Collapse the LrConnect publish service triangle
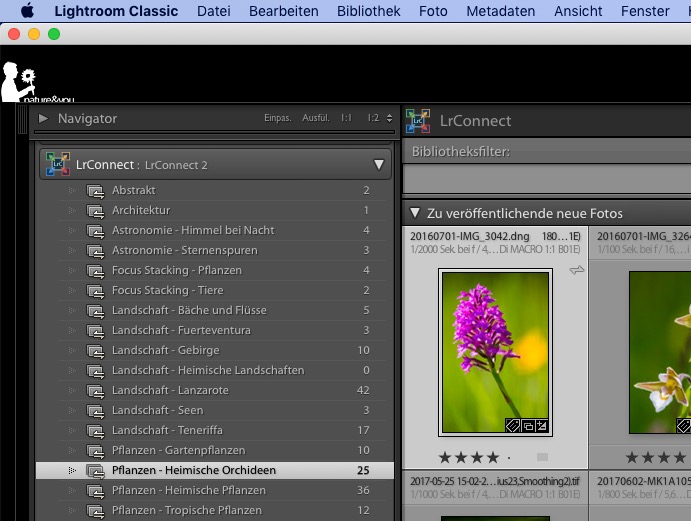This screenshot has height=521, width=691. click(379, 165)
